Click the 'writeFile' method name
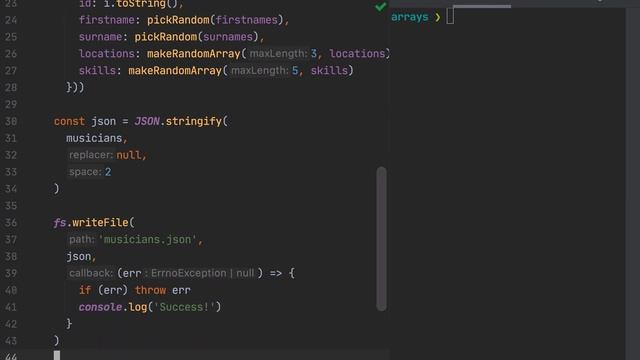This screenshot has width=640, height=360. click(x=100, y=222)
